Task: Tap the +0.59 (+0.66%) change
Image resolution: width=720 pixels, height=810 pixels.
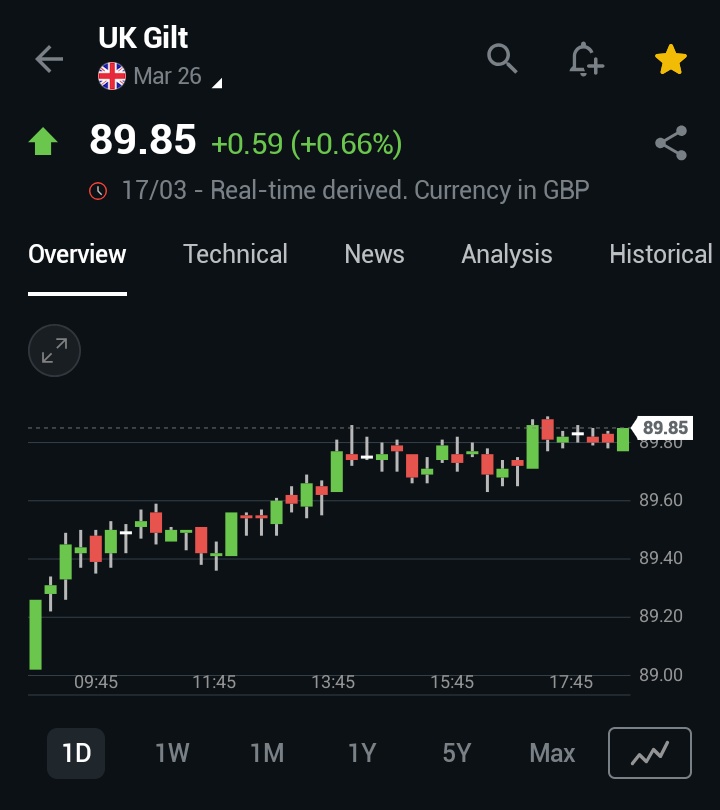Action: tap(306, 143)
